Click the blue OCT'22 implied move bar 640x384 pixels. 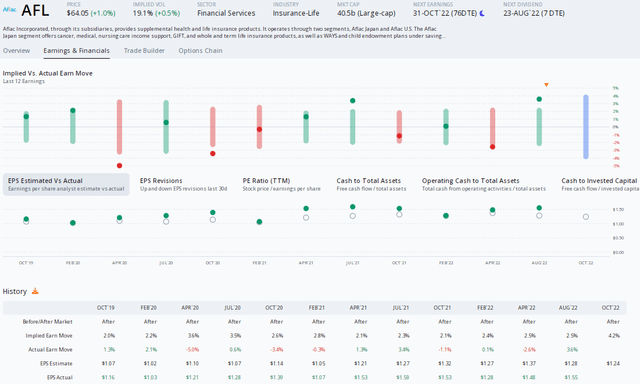(586, 127)
